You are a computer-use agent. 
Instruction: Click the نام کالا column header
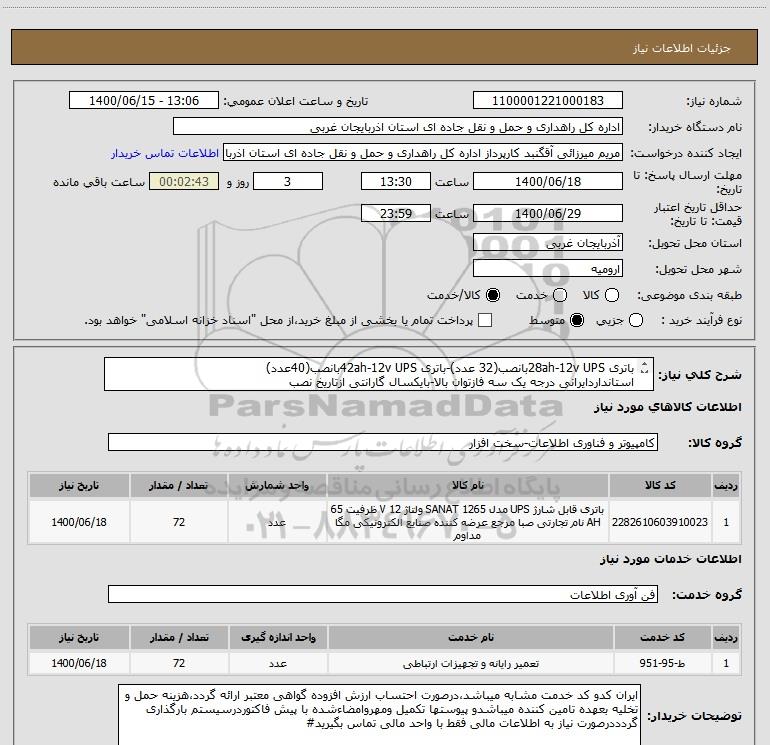[x=468, y=486]
